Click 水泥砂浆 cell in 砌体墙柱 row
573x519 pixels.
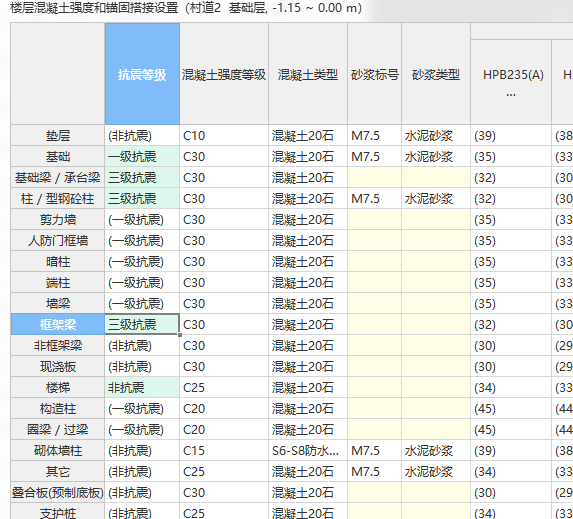pos(436,451)
